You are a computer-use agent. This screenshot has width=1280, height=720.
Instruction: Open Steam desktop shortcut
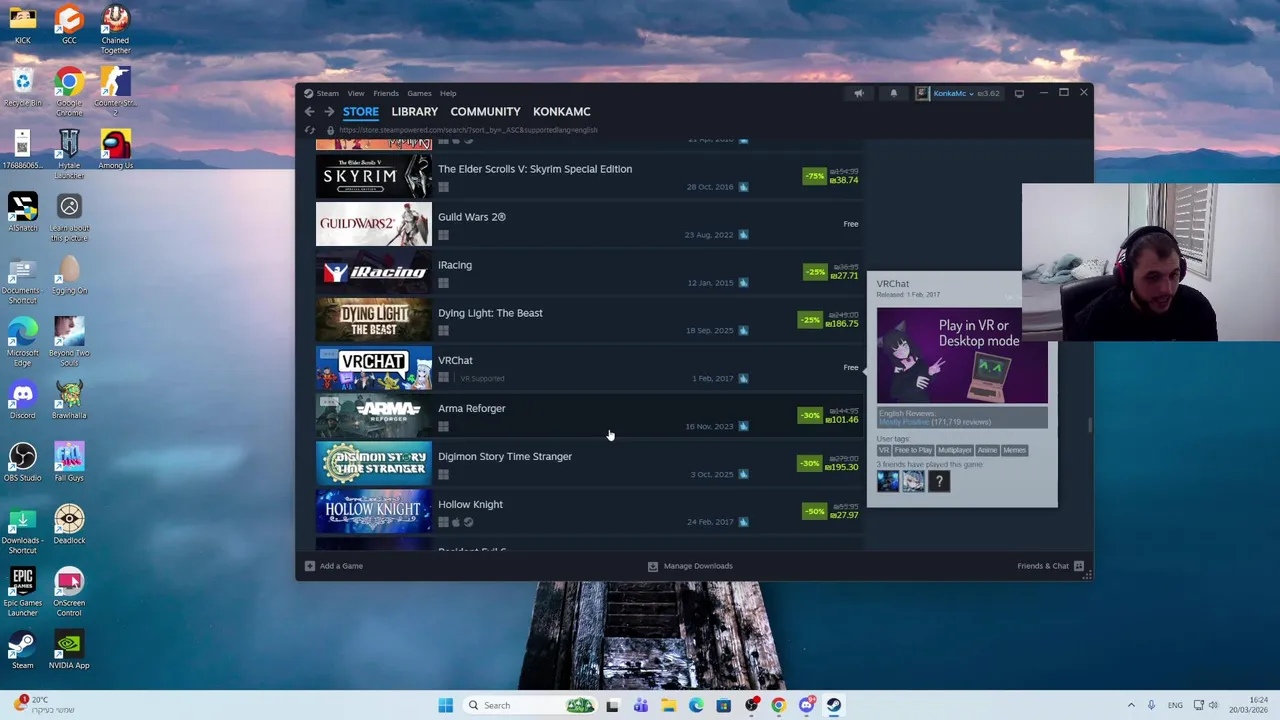coord(22,649)
